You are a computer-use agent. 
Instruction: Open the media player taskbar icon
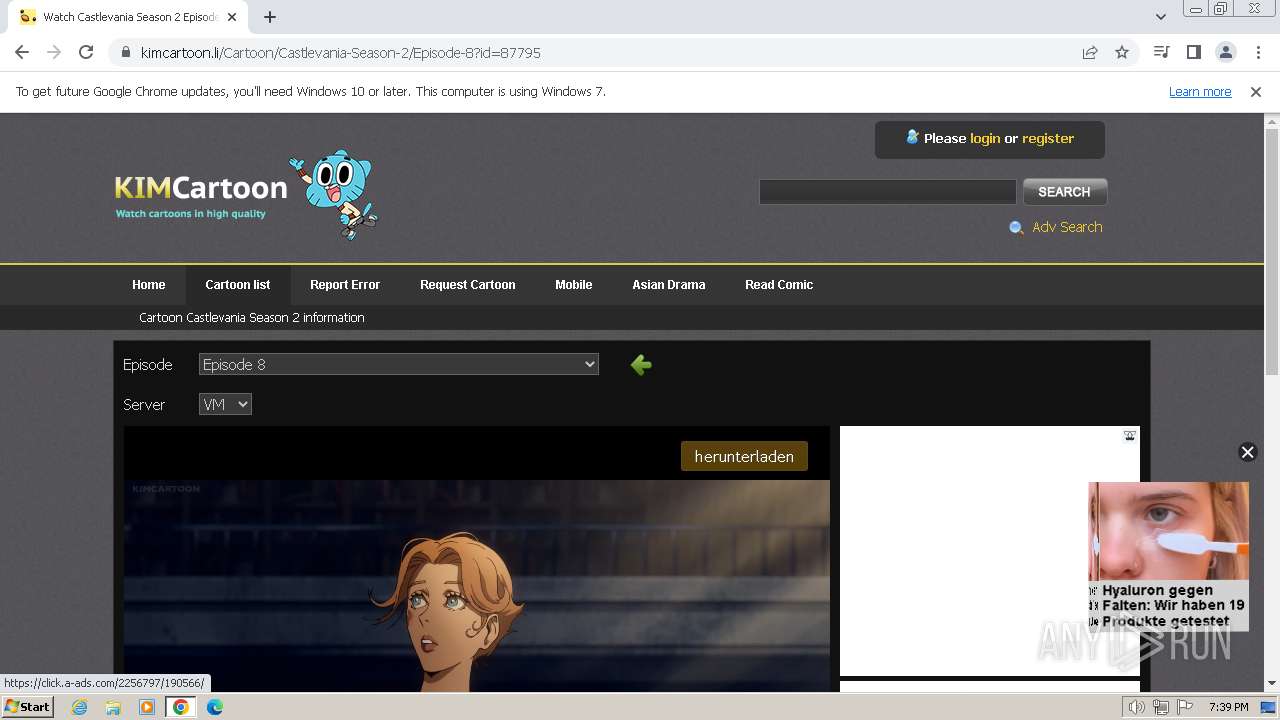tap(147, 707)
